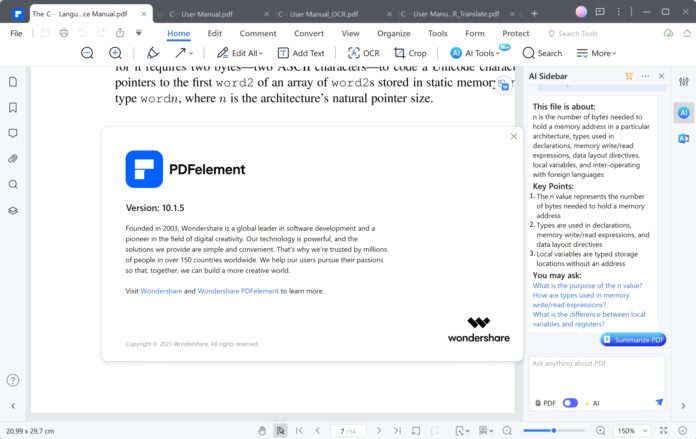Send the AI chat message
Image resolution: width=696 pixels, height=439 pixels.
[x=659, y=402]
